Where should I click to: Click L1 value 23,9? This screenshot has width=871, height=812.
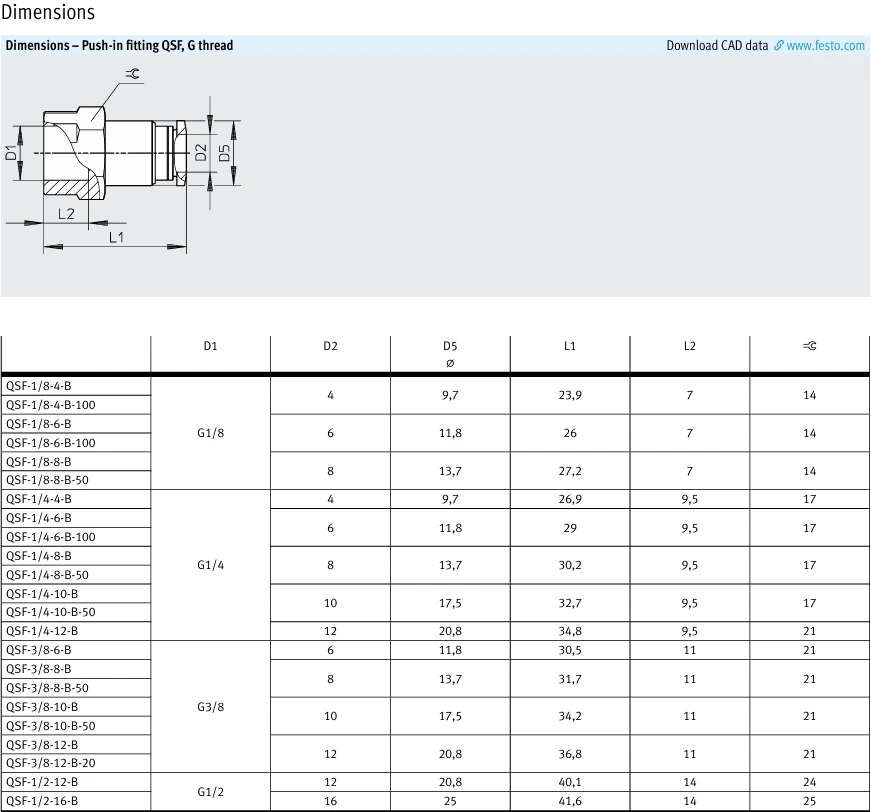tap(570, 395)
